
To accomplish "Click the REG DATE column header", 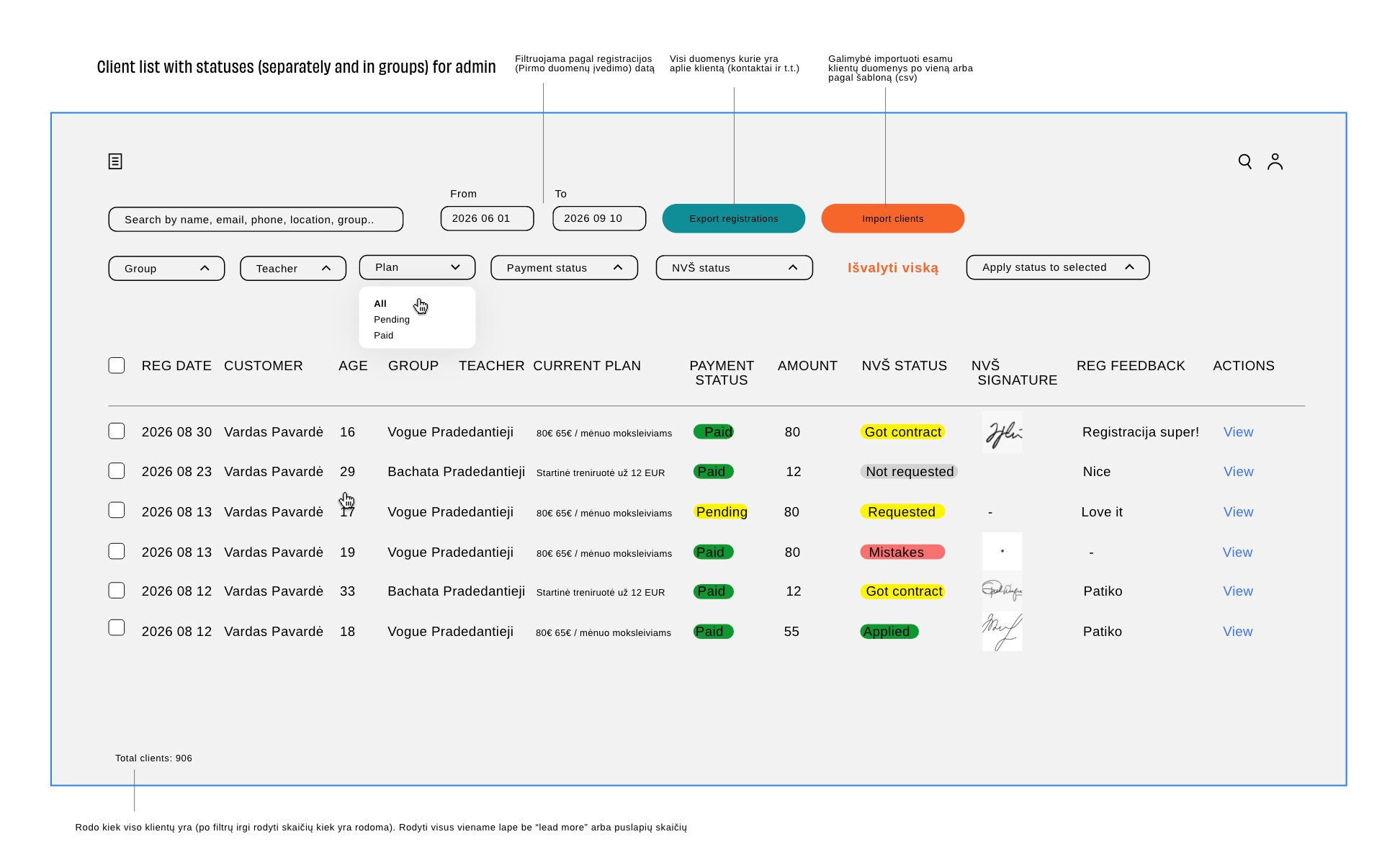I will [176, 366].
